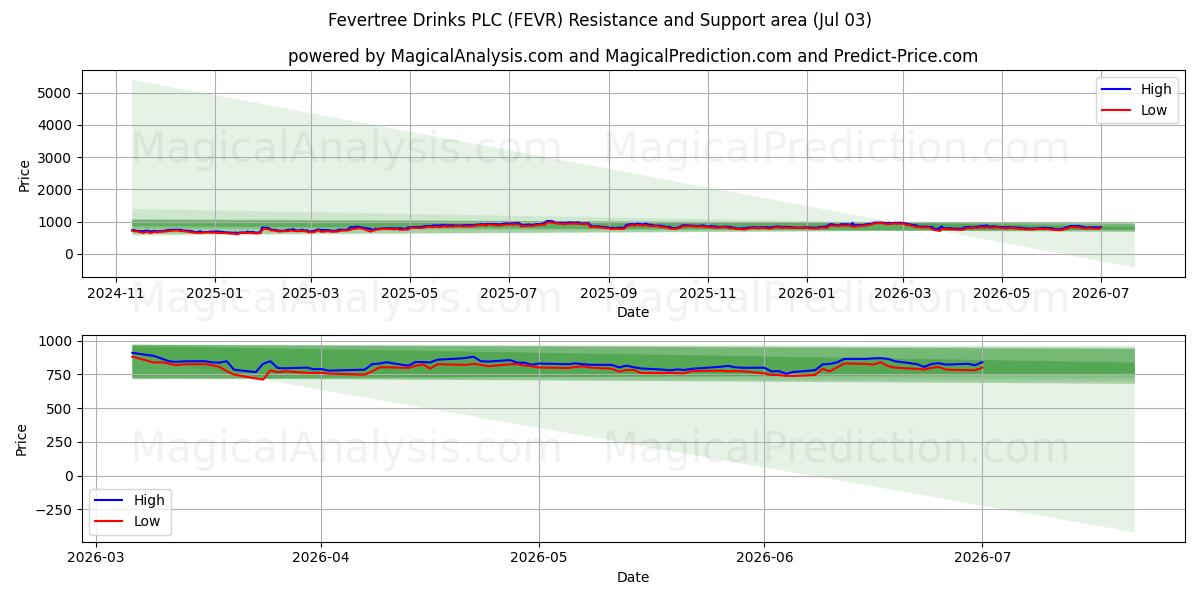The image size is (1200, 600).
Task: Click the 'Price' label beside the lower chart
Action: [x=23, y=439]
